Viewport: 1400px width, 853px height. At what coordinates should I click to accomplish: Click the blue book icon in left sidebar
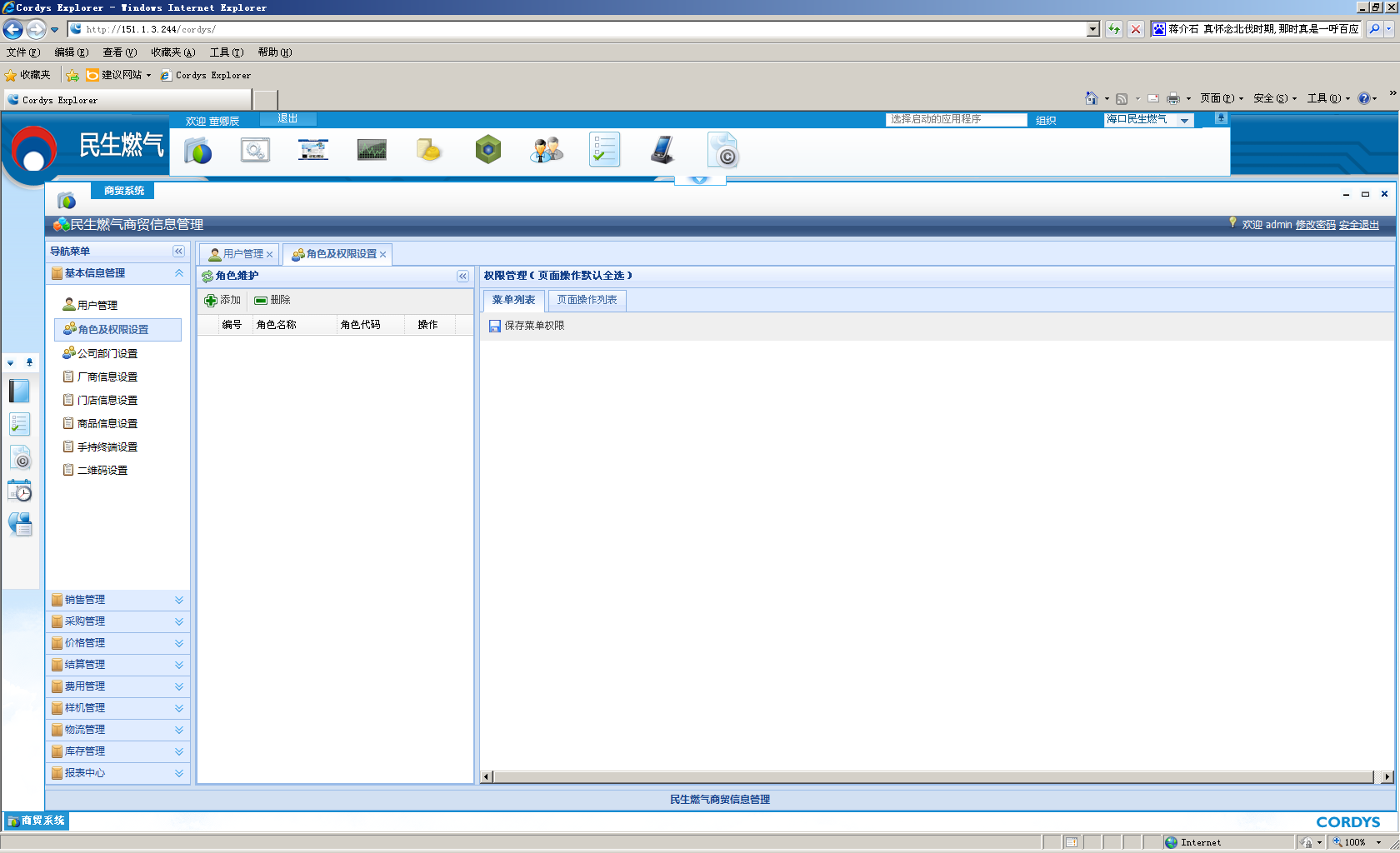[19, 391]
